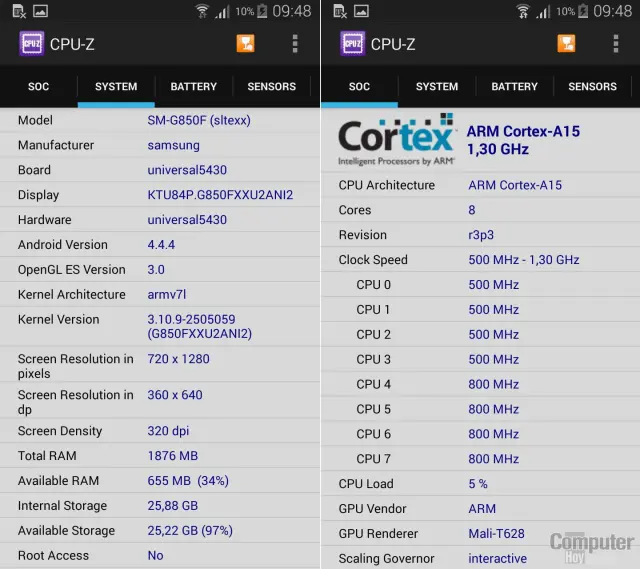The width and height of the screenshot is (640, 569).
Task: Click the ARM Cortex logo image
Action: click(x=397, y=142)
